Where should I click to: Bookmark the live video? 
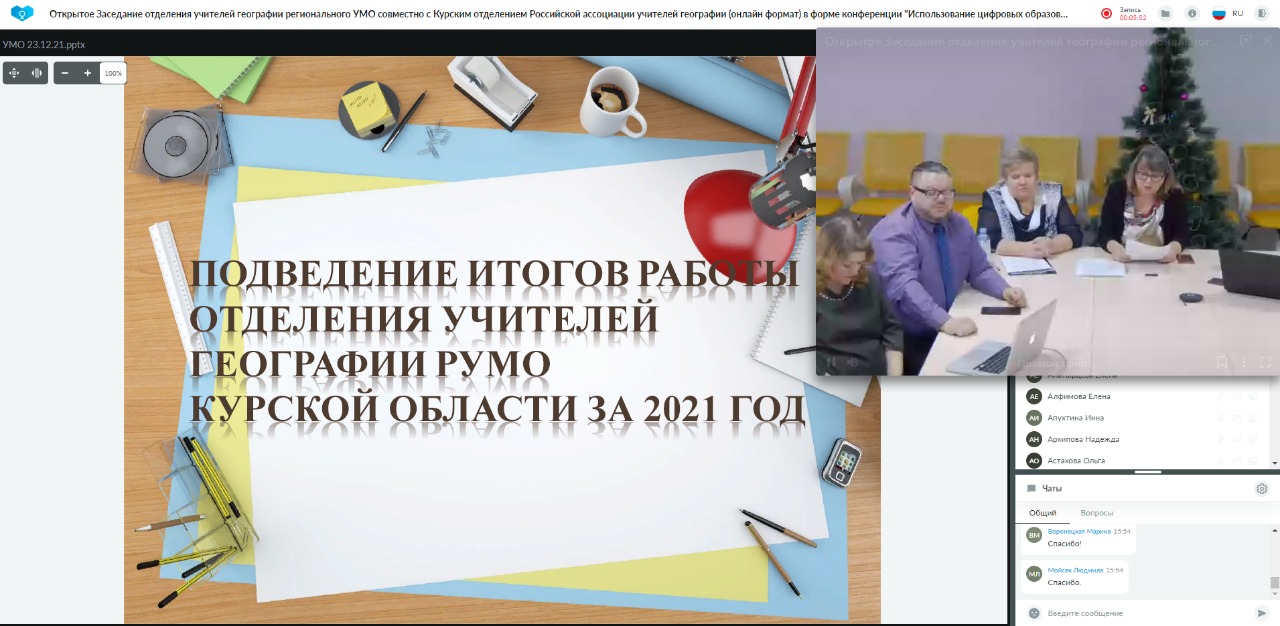tap(1222, 362)
